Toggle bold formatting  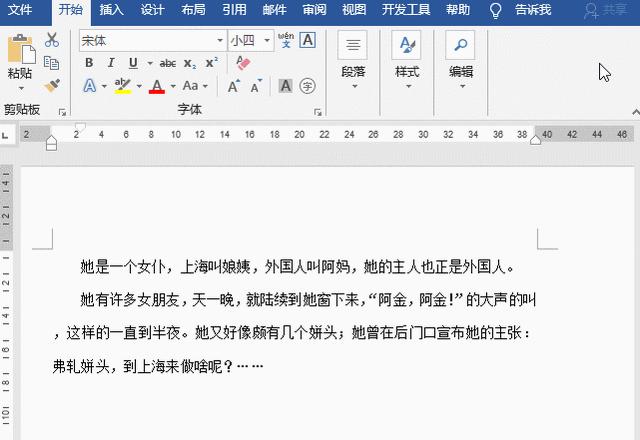(x=89, y=63)
